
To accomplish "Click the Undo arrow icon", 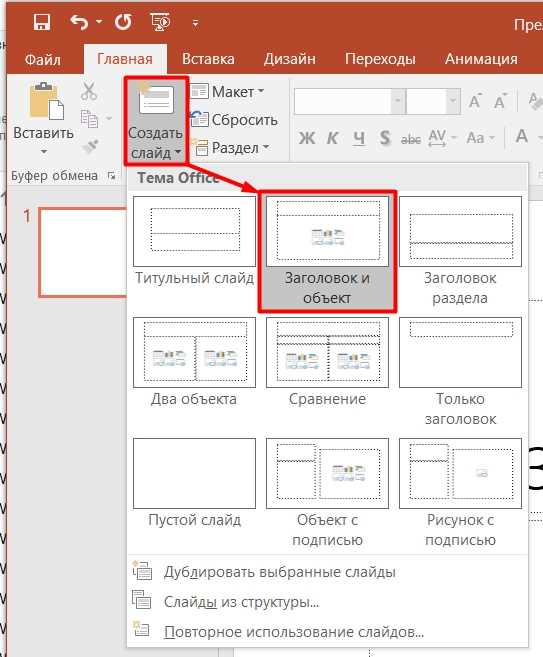I will pos(79,22).
